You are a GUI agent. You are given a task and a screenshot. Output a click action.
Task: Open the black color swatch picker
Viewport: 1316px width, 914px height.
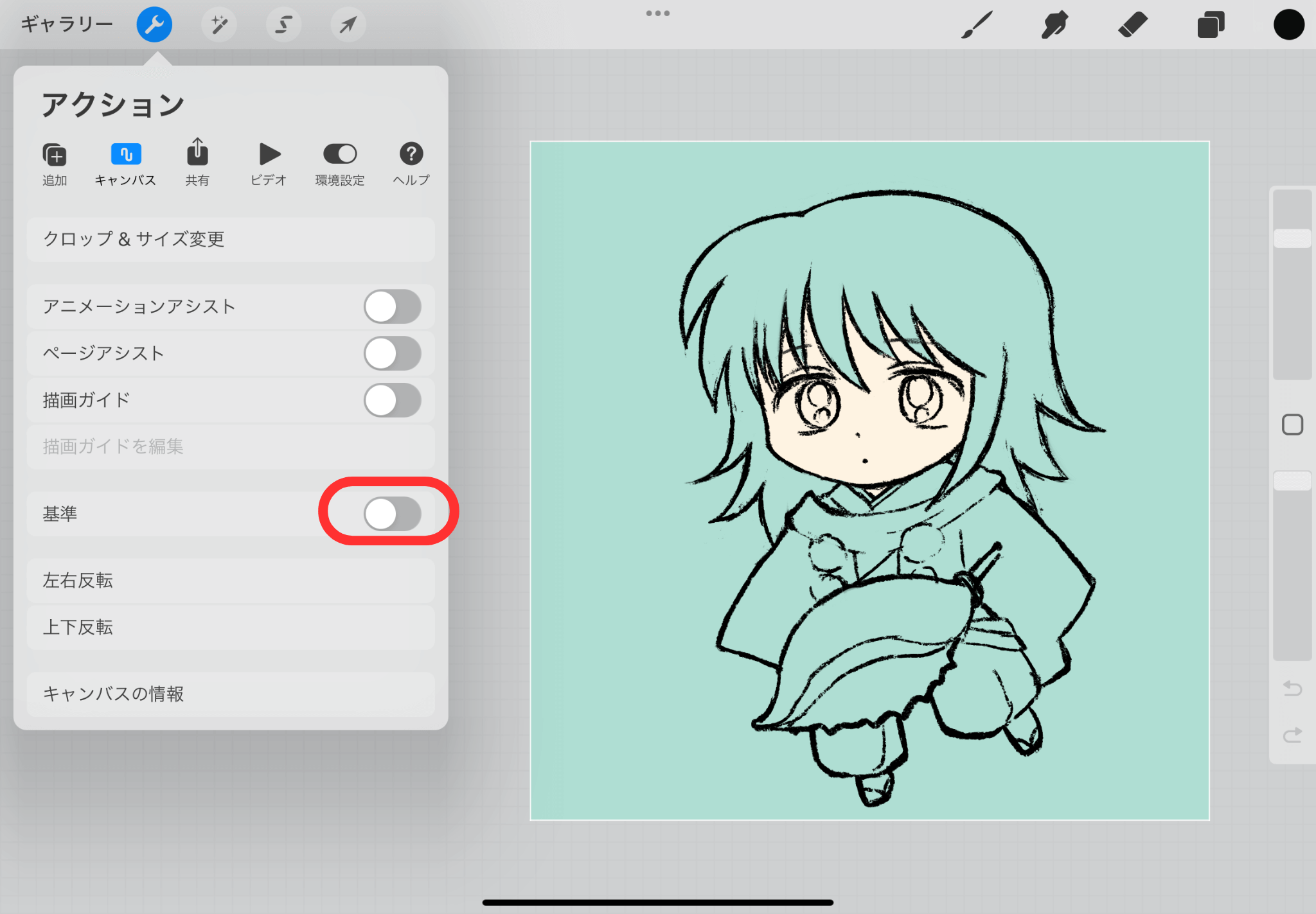(x=1288, y=25)
